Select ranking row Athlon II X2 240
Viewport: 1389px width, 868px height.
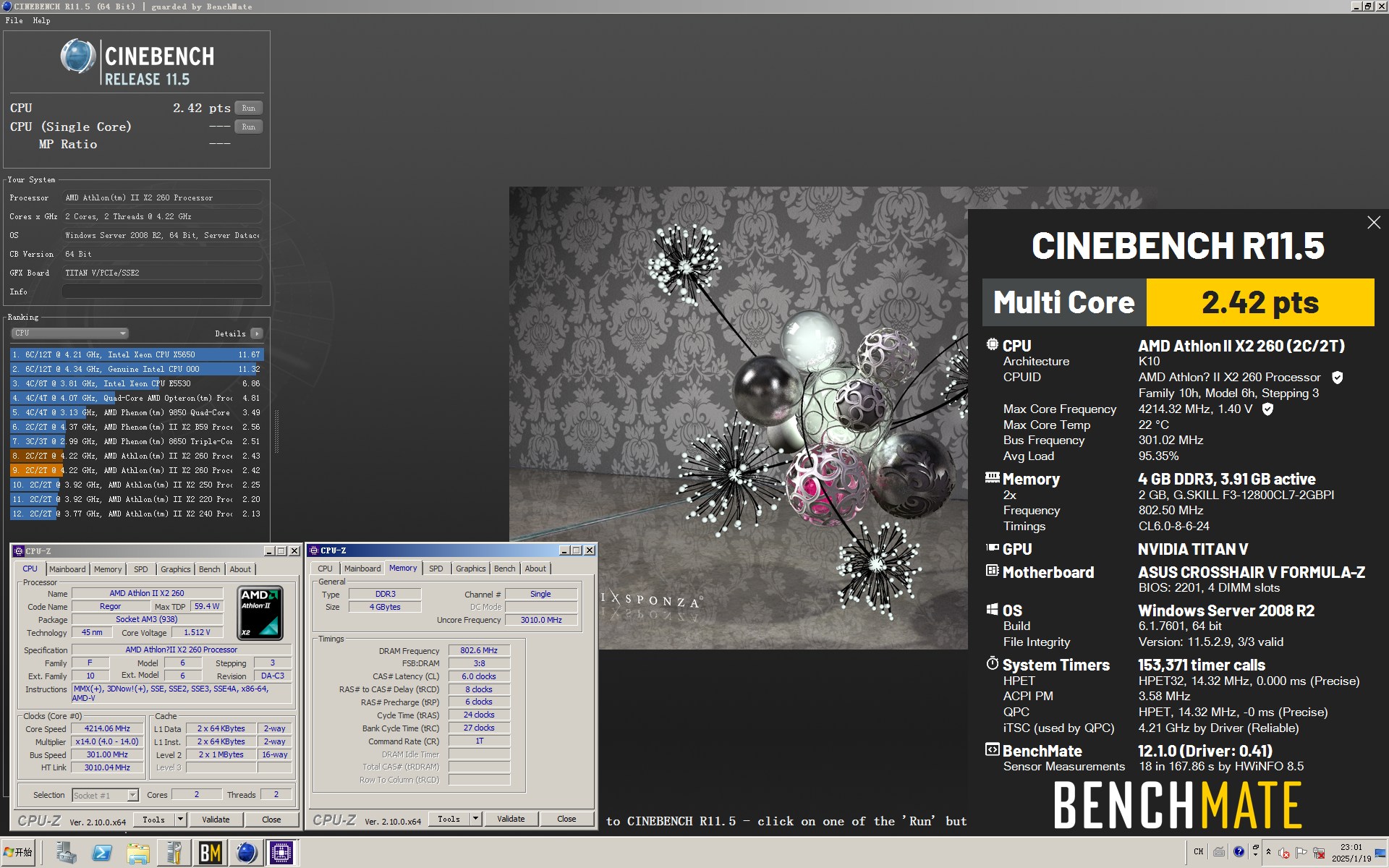click(x=137, y=514)
